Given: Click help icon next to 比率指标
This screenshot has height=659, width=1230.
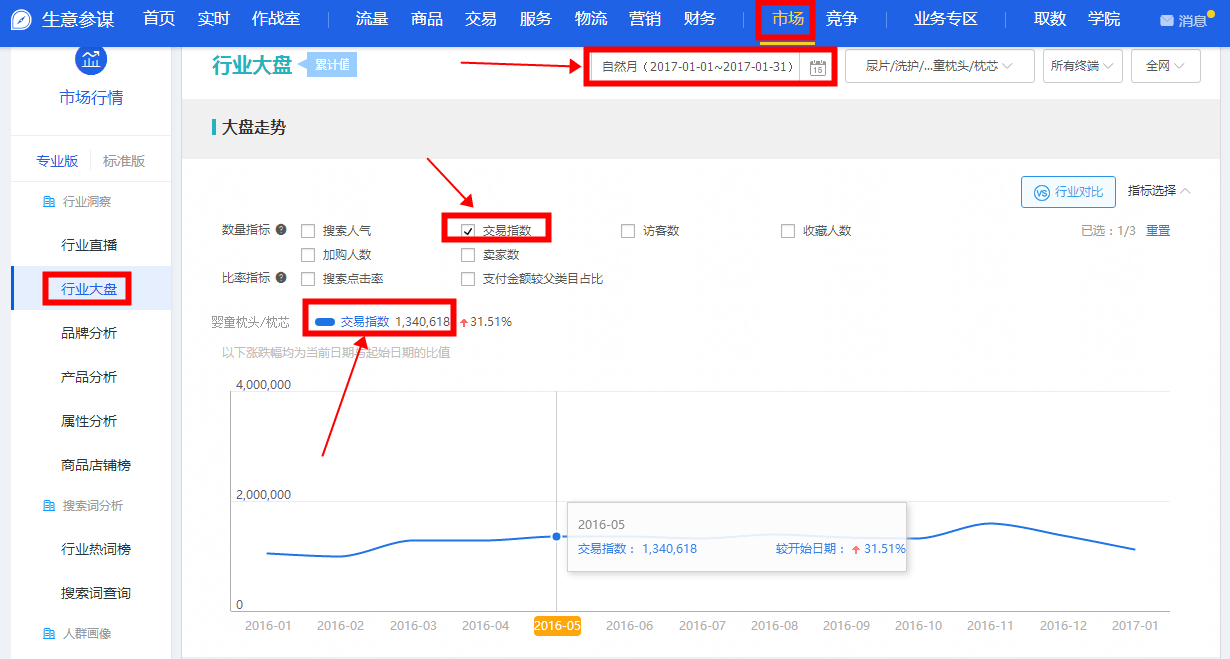Looking at the screenshot, I should (x=281, y=278).
